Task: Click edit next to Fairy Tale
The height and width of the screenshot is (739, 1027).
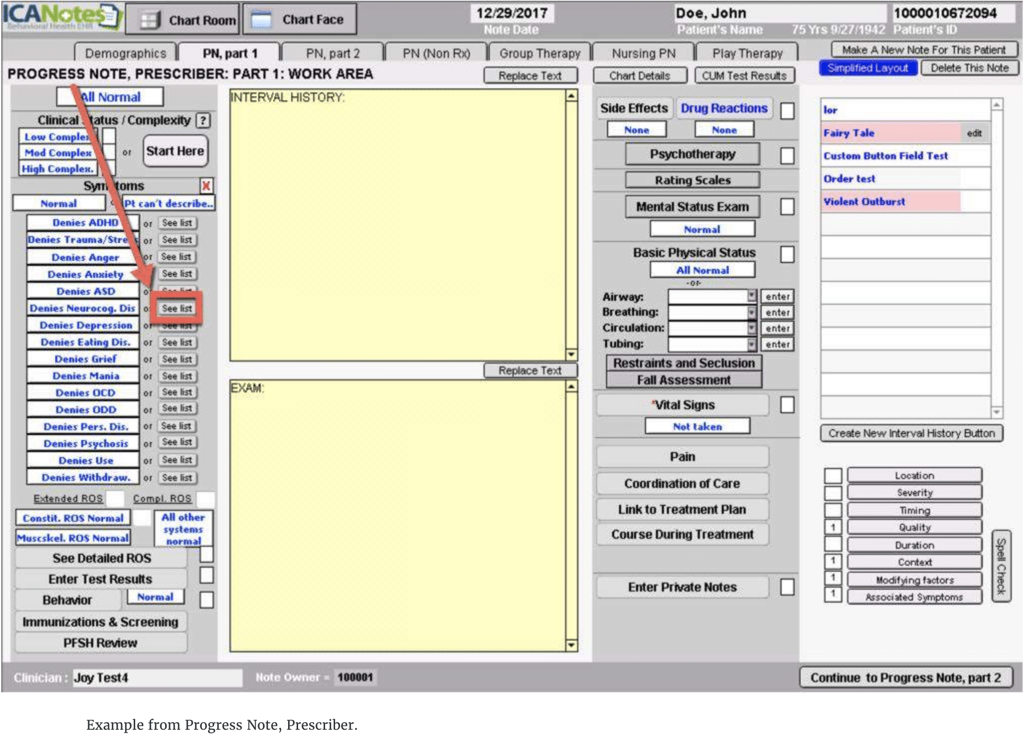Action: [974, 133]
